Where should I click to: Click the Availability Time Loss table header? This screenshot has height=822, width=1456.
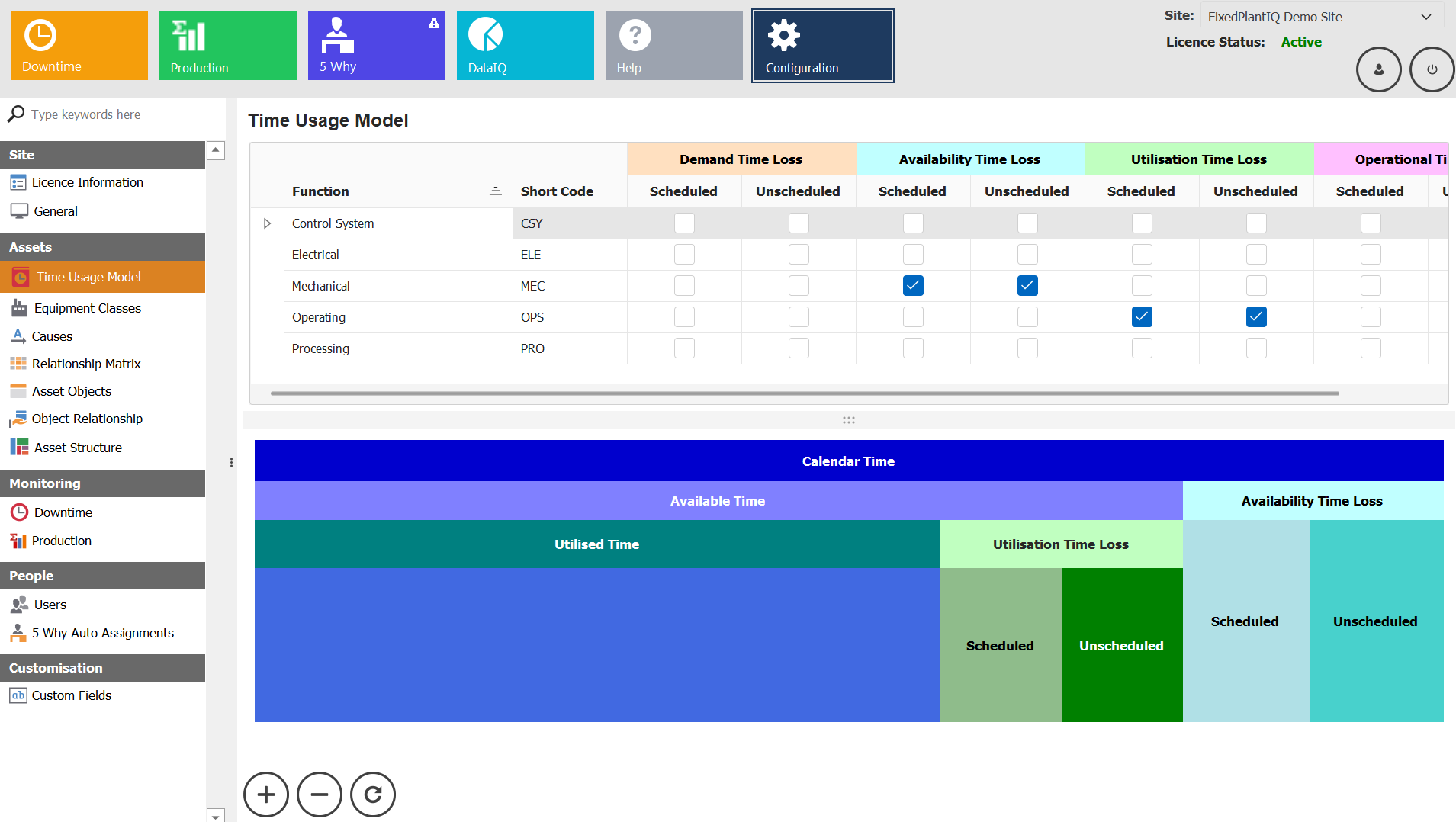[970, 159]
